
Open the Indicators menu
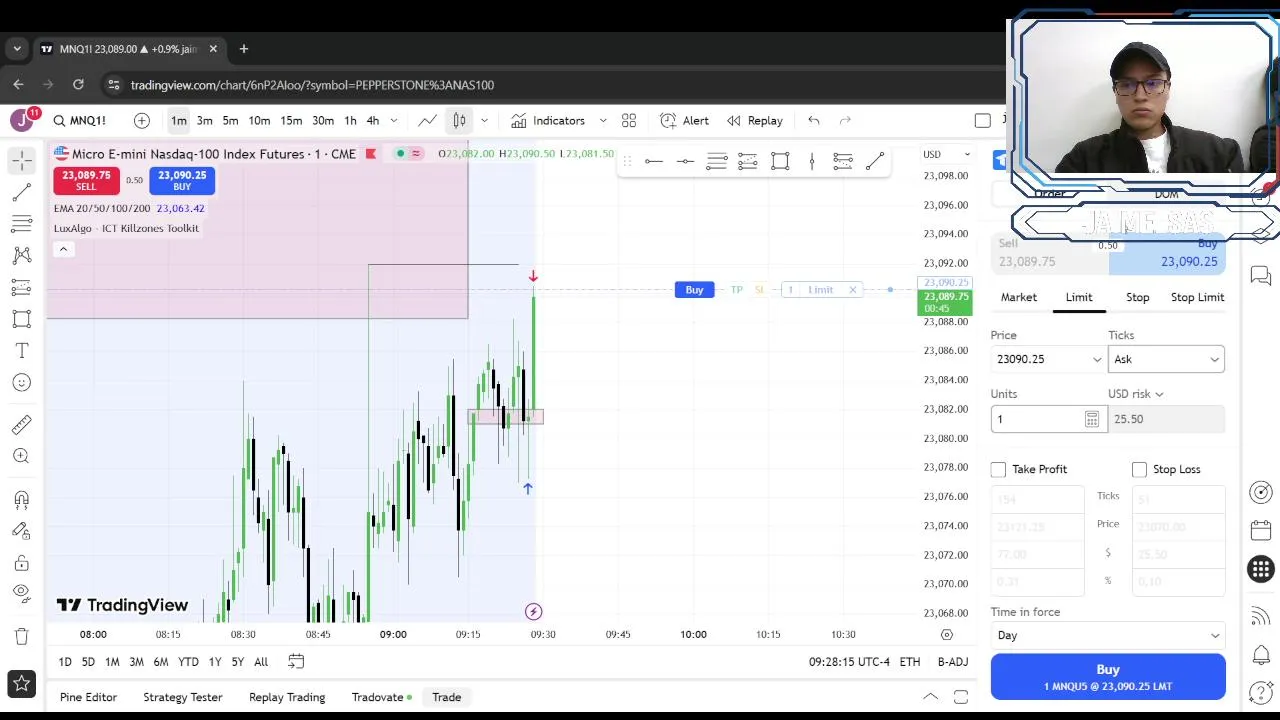[x=548, y=120]
